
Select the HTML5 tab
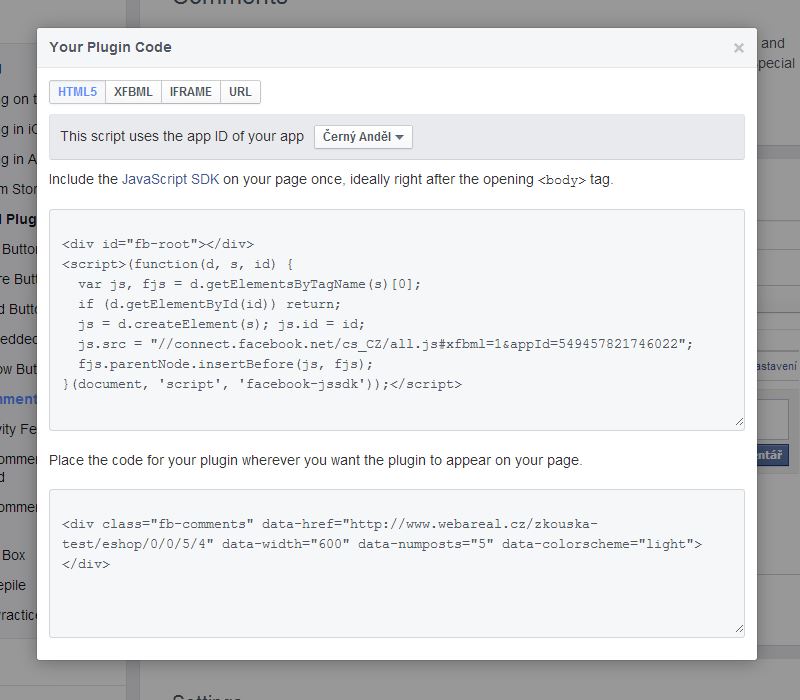point(78,92)
